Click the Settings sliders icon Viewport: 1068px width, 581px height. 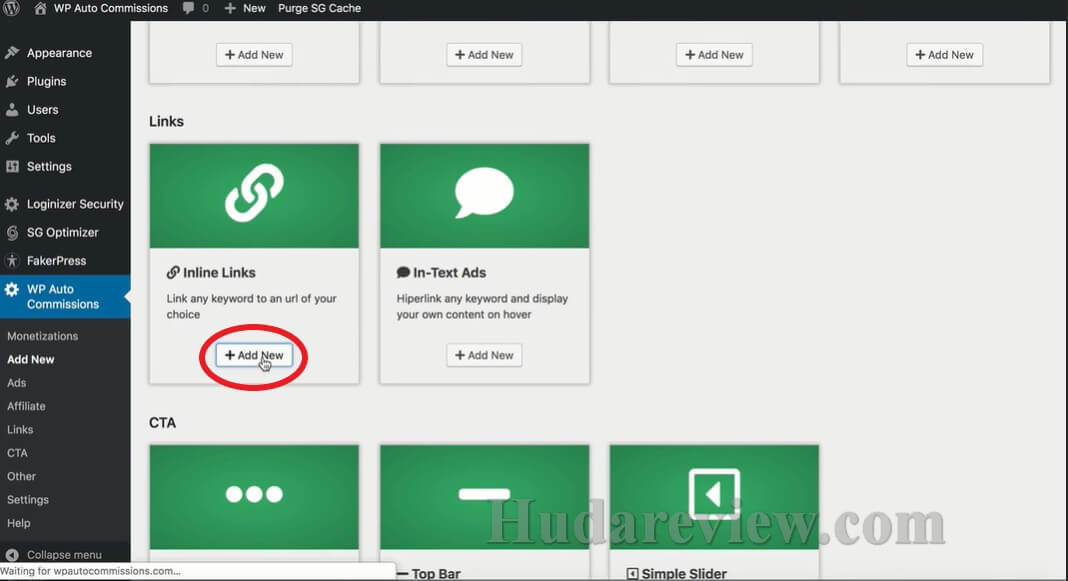pyautogui.click(x=12, y=166)
